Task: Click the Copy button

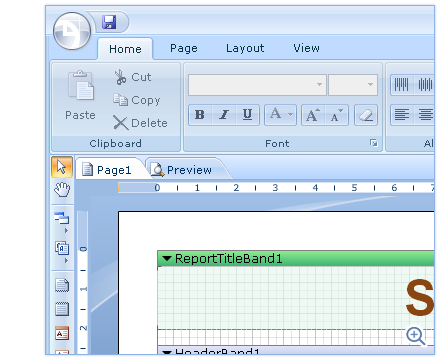Action: [137, 100]
